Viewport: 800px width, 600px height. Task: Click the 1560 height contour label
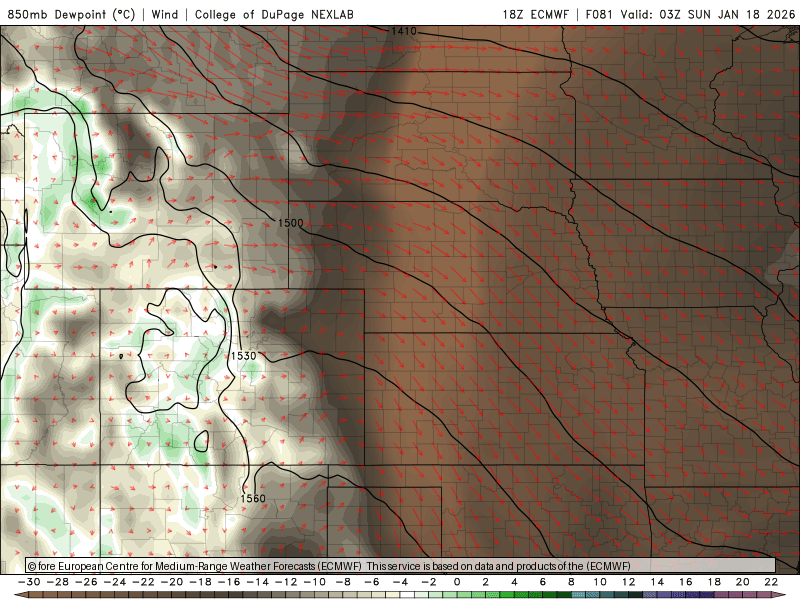pos(253,498)
